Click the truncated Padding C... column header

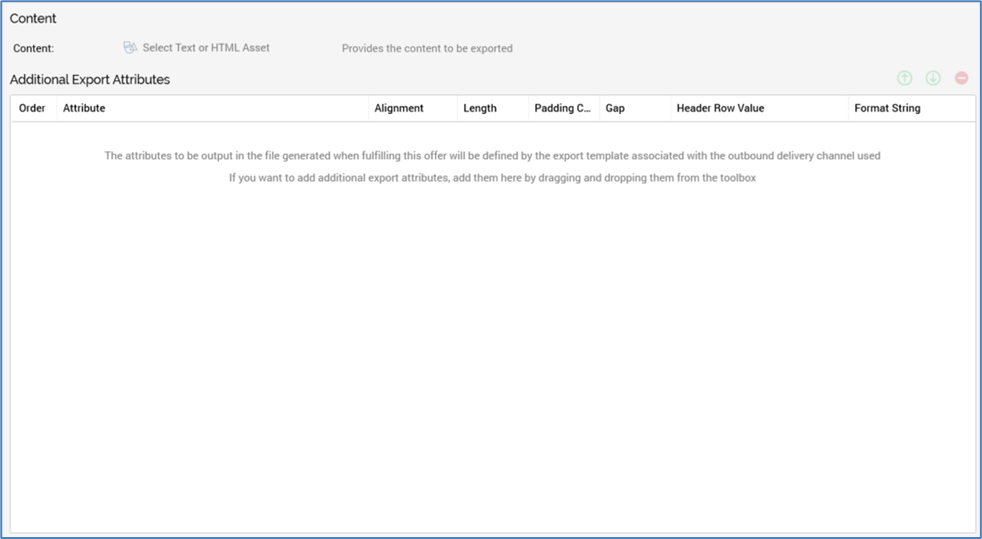click(563, 108)
